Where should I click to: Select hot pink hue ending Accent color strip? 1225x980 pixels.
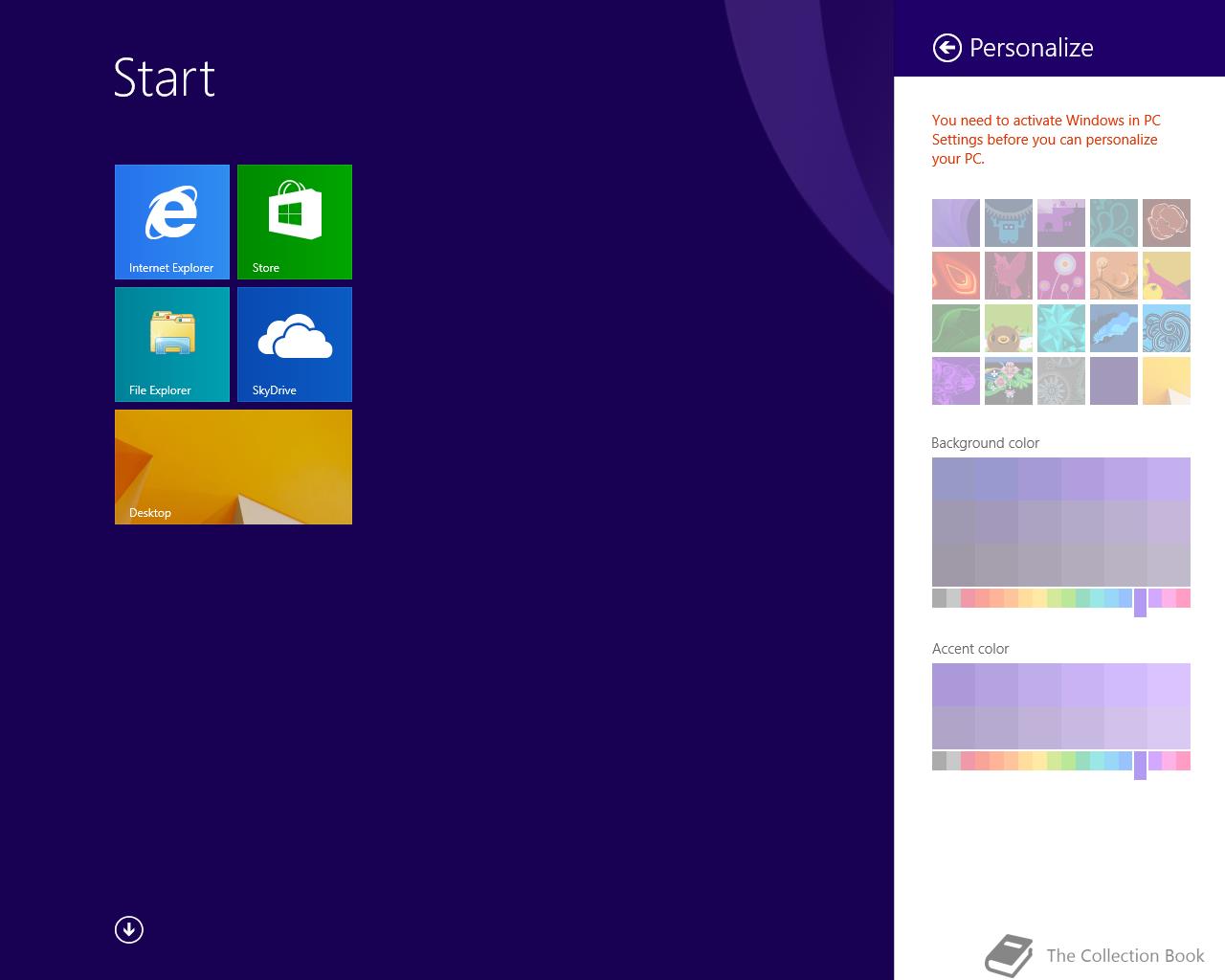pos(1183,761)
